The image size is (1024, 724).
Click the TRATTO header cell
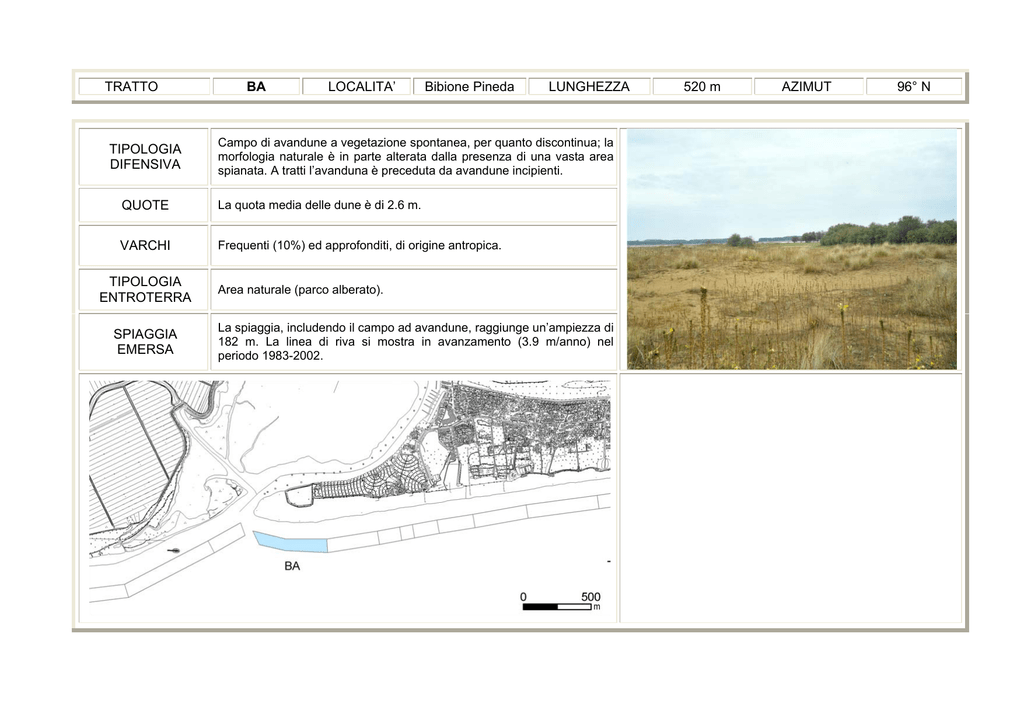pyautogui.click(x=144, y=86)
